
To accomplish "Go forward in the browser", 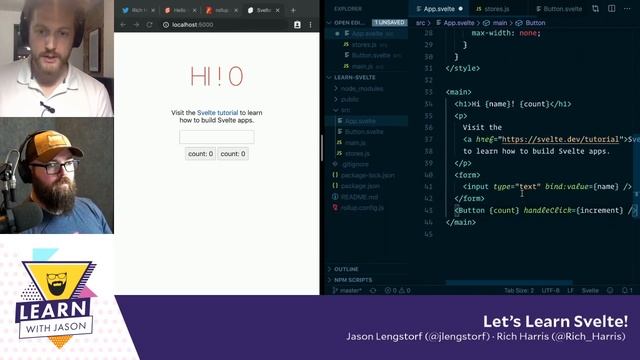I will pyautogui.click(x=136, y=25).
